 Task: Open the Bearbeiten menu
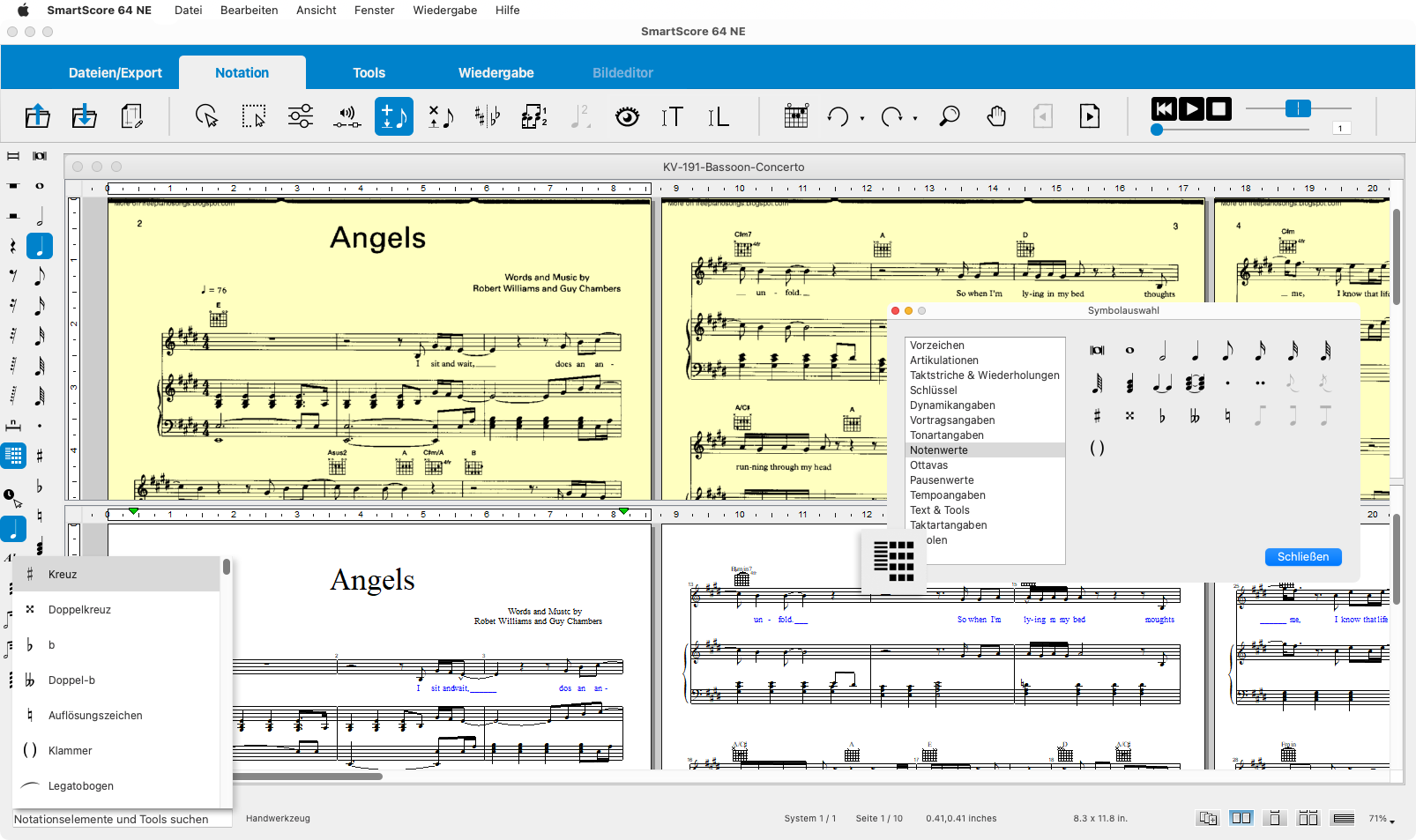click(x=249, y=11)
